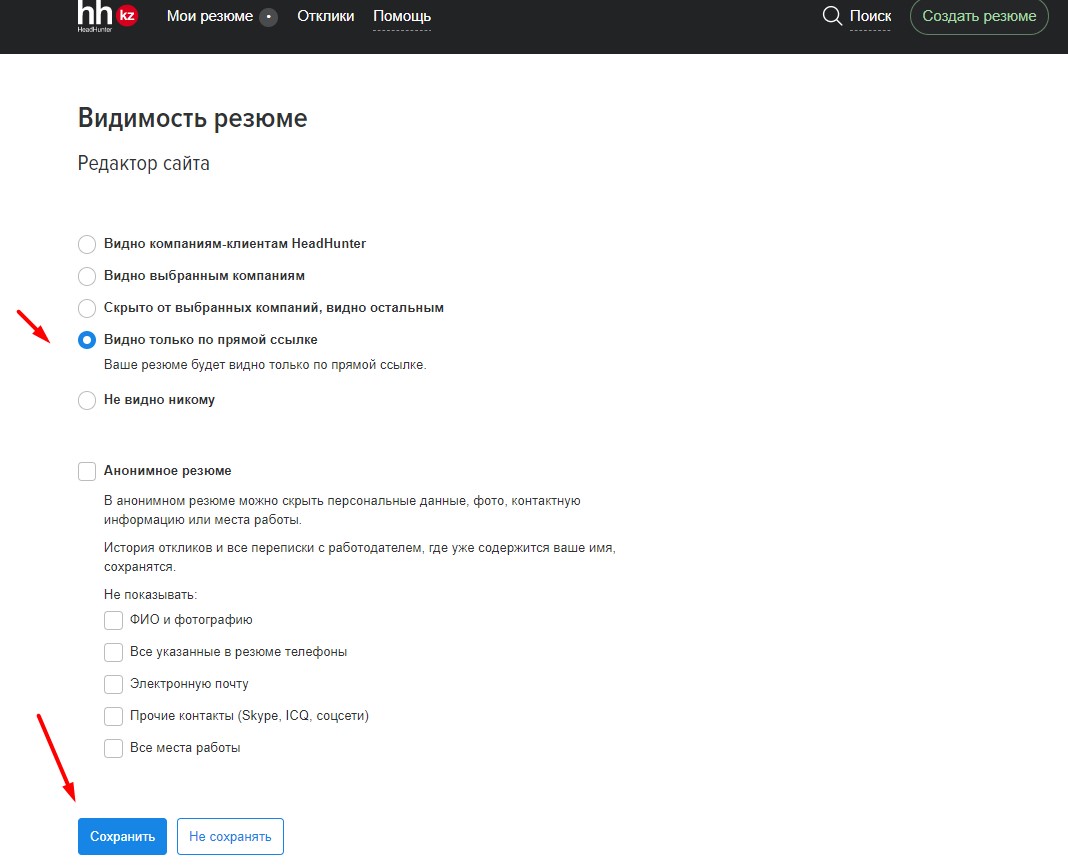Click the Поиск link in header
The width and height of the screenshot is (1068, 867).
coord(870,17)
